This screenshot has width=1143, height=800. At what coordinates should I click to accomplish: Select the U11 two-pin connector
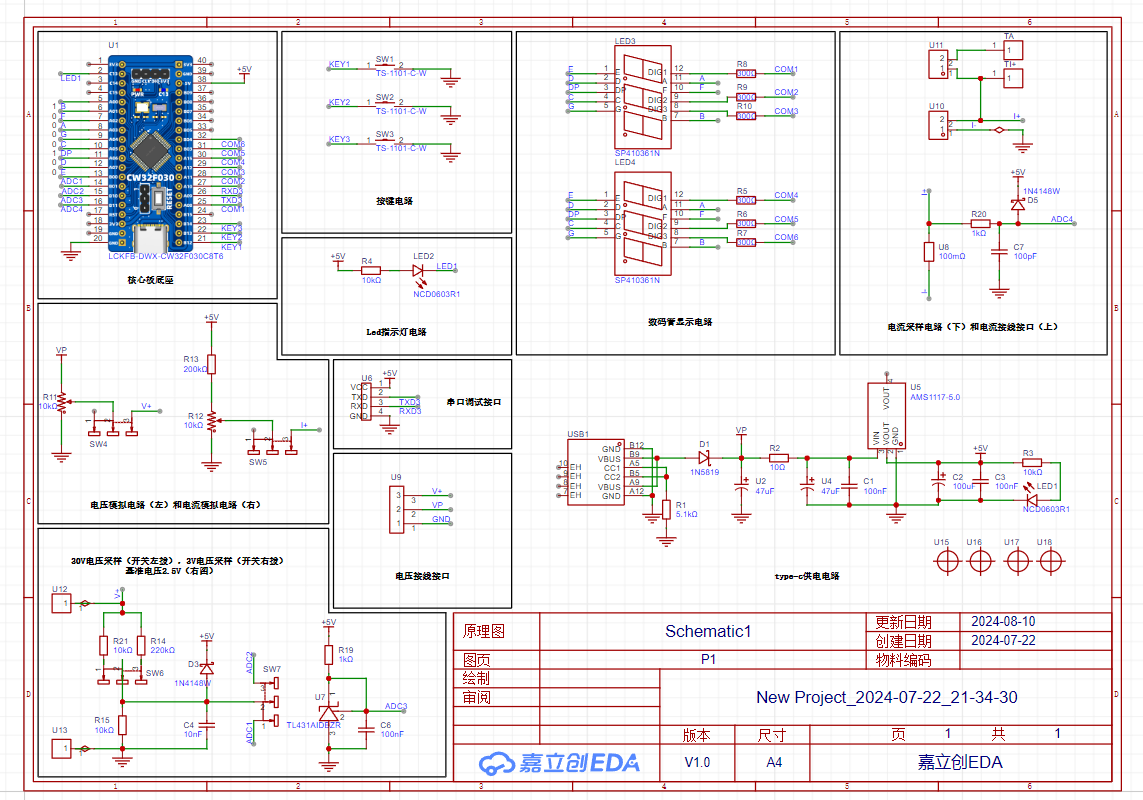click(x=938, y=64)
